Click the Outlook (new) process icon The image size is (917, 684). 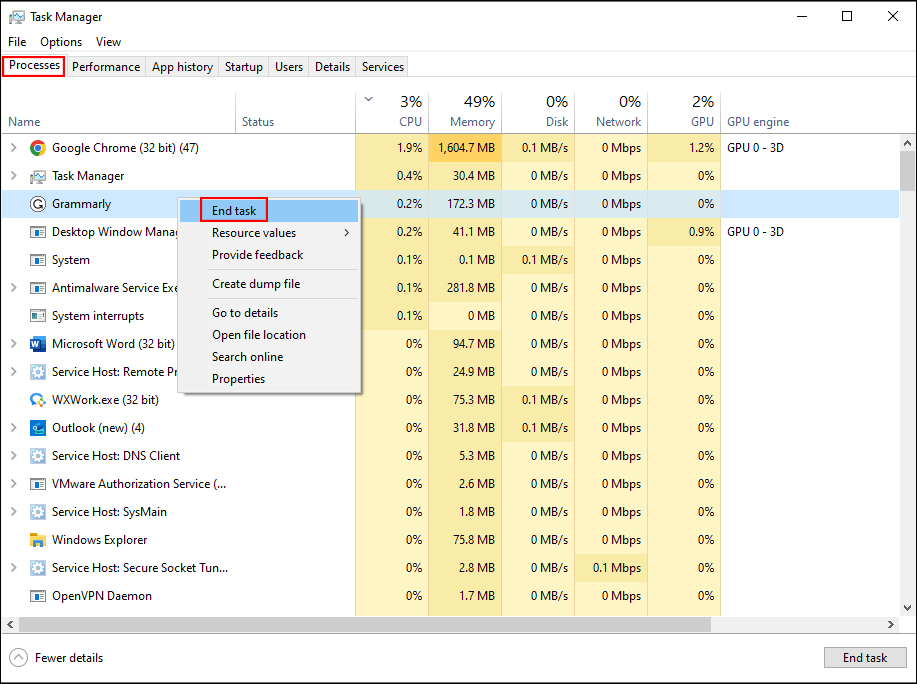pos(37,427)
